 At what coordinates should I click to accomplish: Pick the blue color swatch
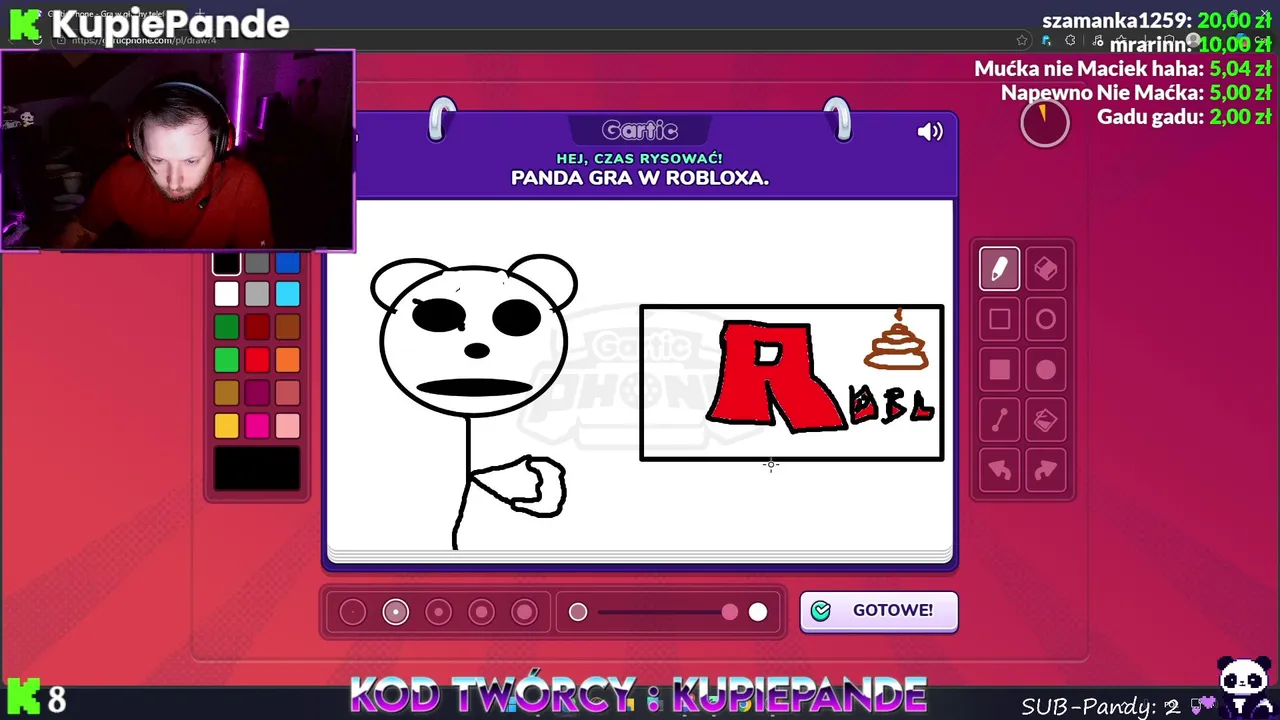click(287, 263)
